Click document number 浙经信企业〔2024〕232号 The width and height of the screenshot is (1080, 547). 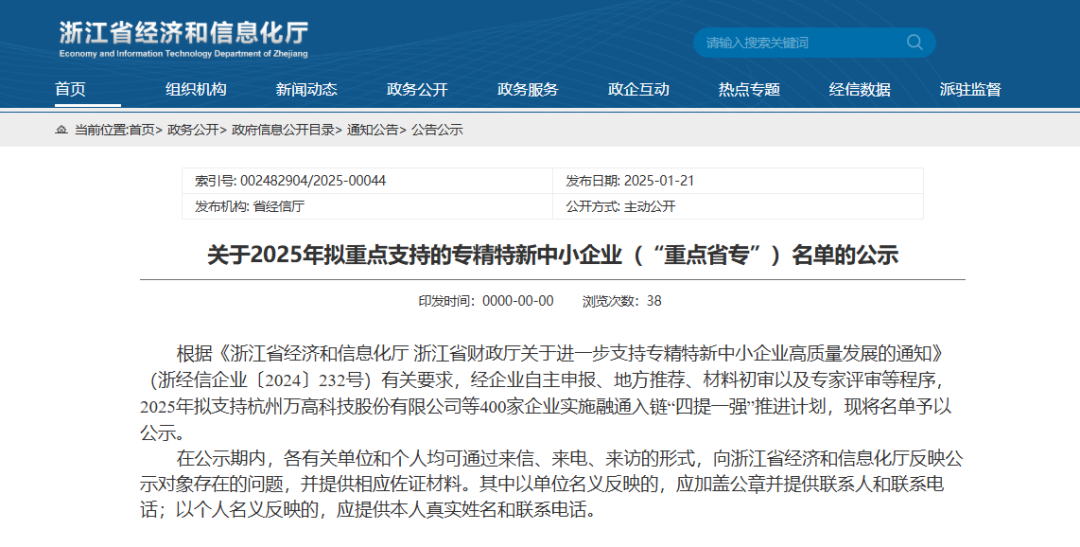click(264, 380)
